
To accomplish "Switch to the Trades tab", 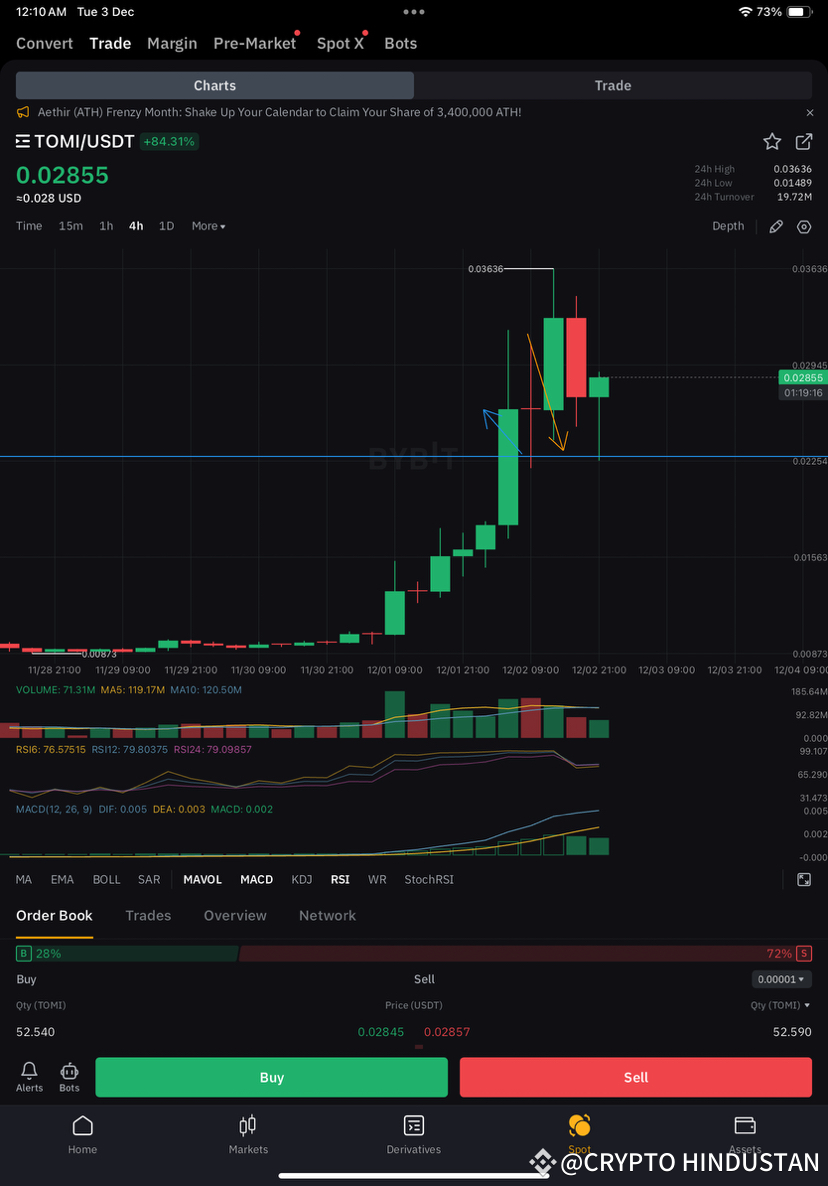I will 148,915.
